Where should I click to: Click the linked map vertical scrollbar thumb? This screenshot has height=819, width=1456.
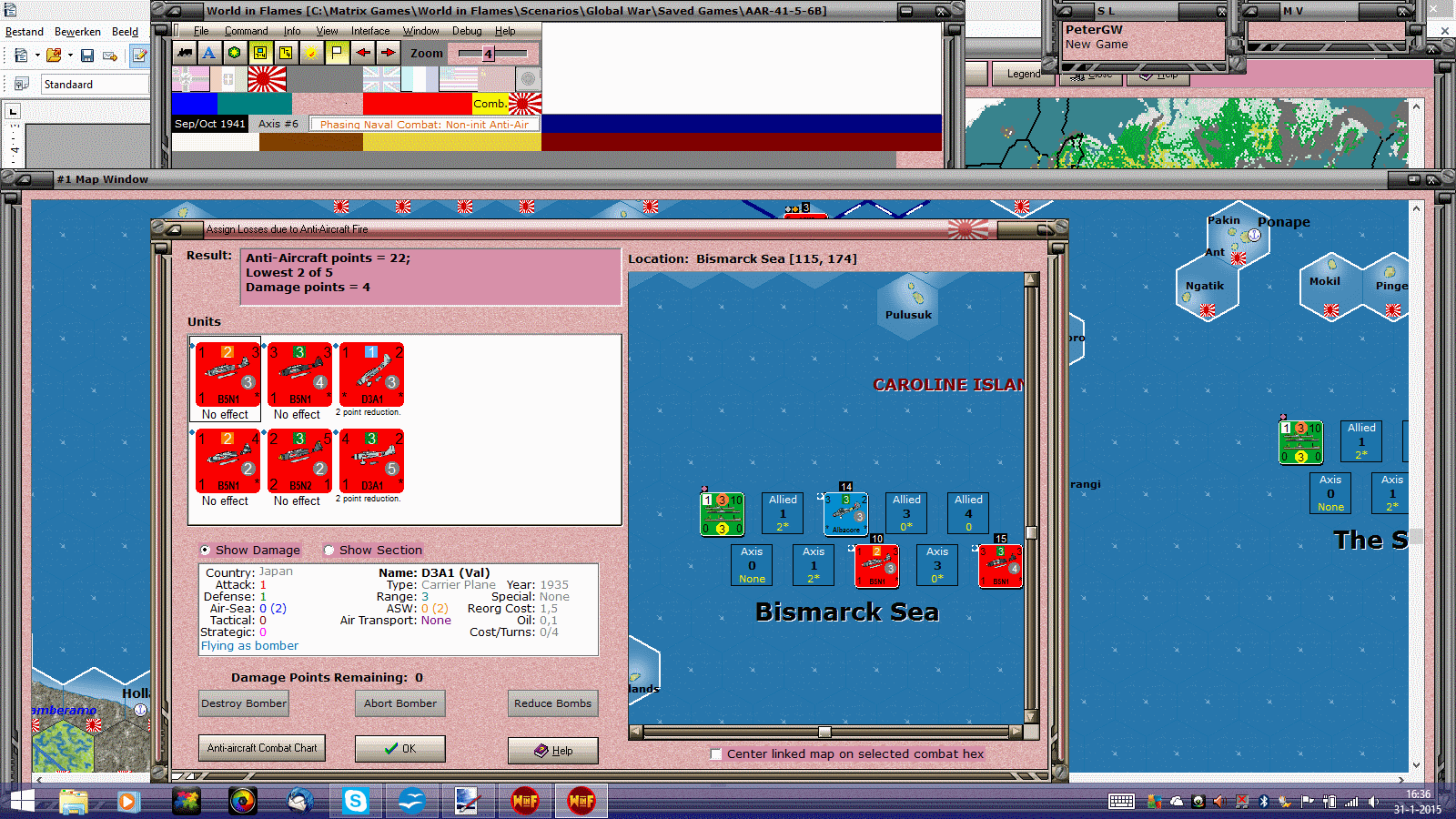pos(1031,532)
